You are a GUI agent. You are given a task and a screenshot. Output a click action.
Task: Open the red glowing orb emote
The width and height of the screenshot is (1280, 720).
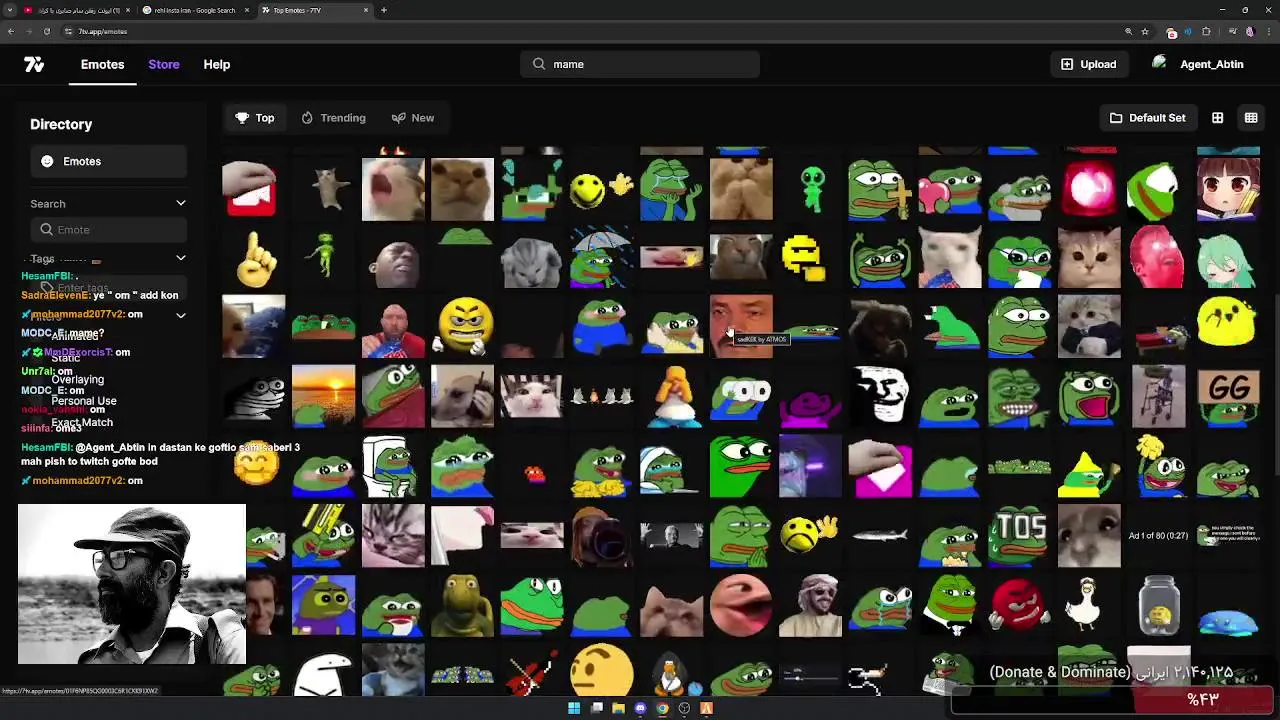pos(1088,188)
